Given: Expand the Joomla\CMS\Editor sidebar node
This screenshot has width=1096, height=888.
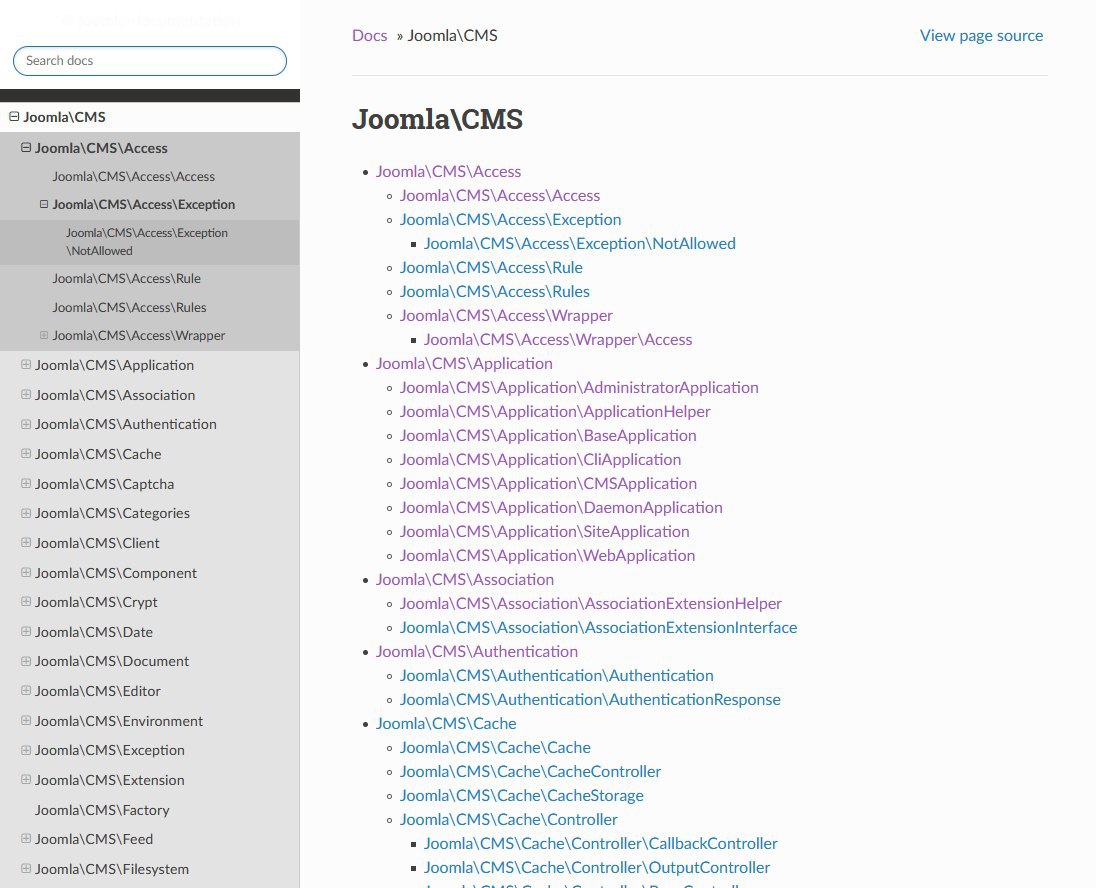Looking at the screenshot, I should (x=26, y=690).
